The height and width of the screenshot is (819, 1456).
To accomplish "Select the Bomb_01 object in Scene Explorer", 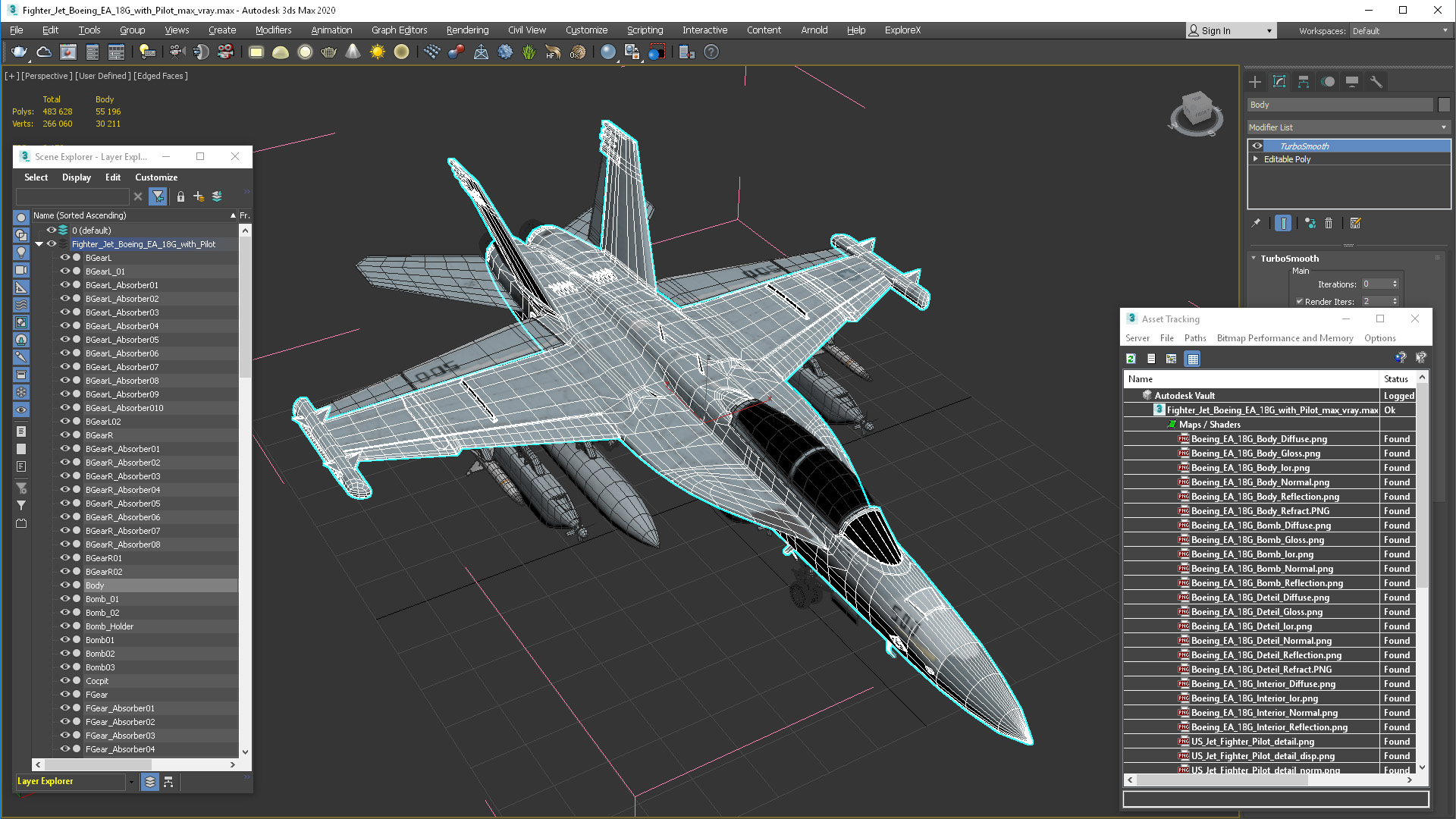I will click(x=102, y=599).
